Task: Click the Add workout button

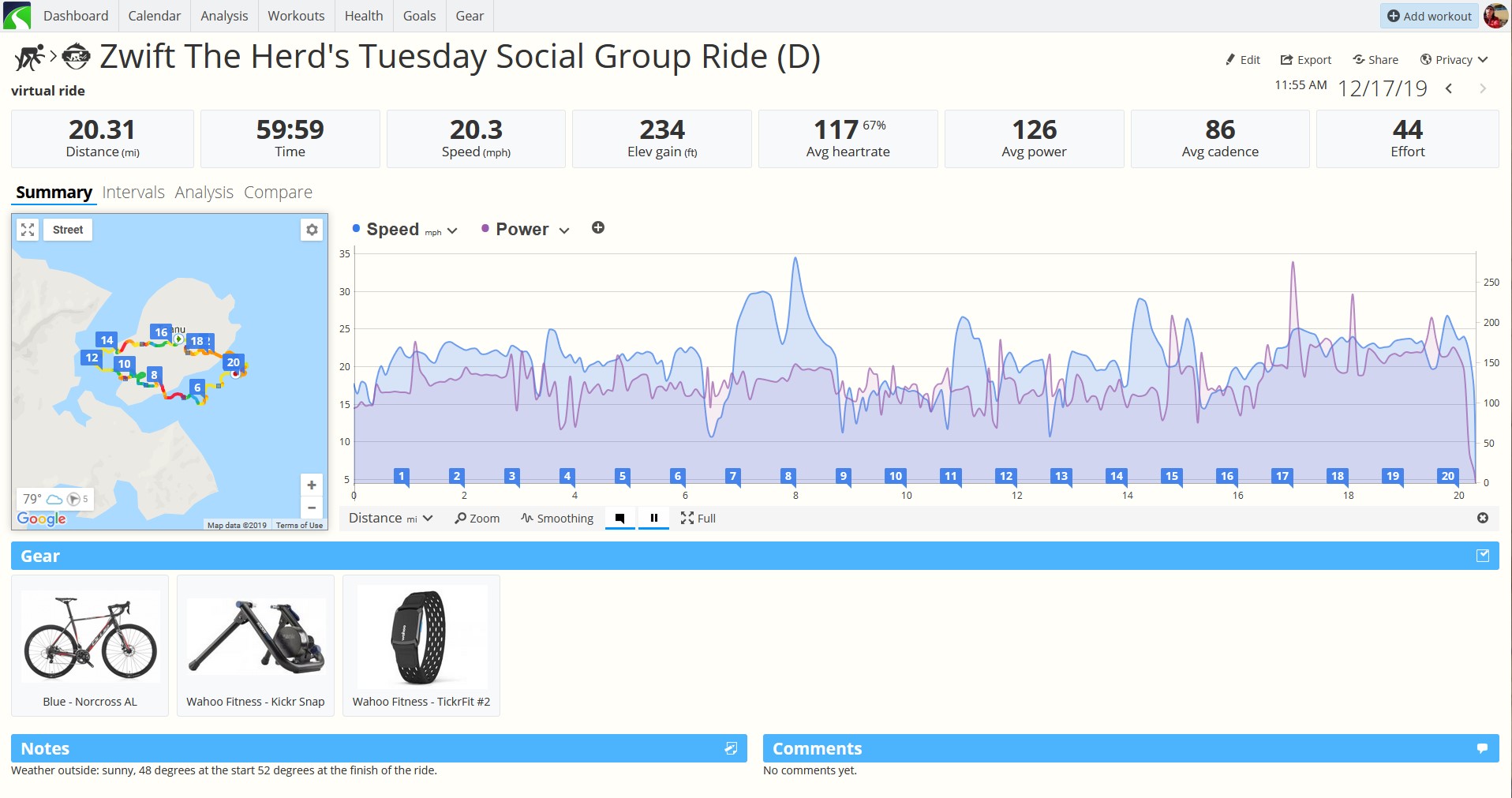Action: [x=1429, y=16]
